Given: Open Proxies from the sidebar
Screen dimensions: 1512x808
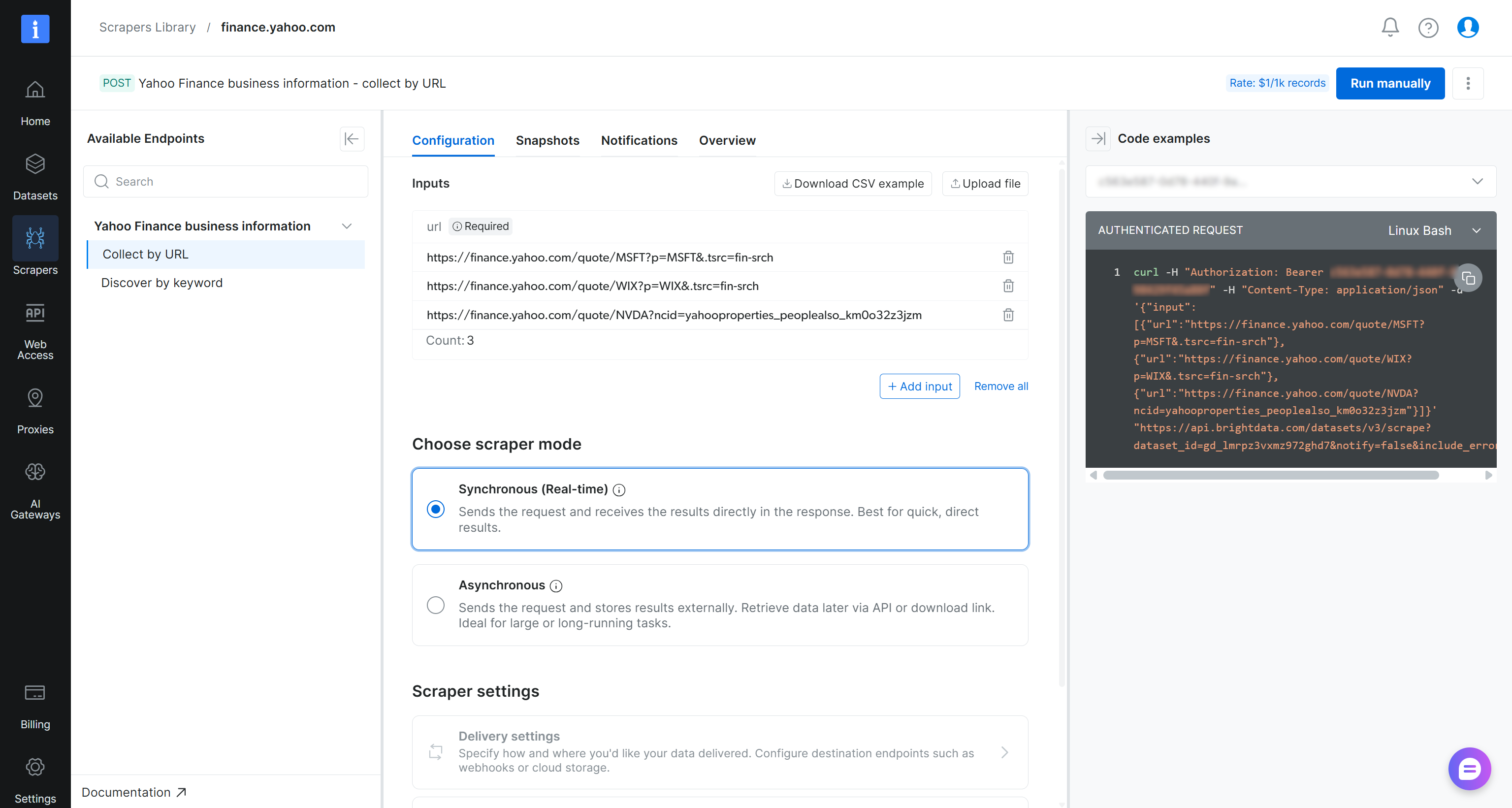Looking at the screenshot, I should (35, 411).
